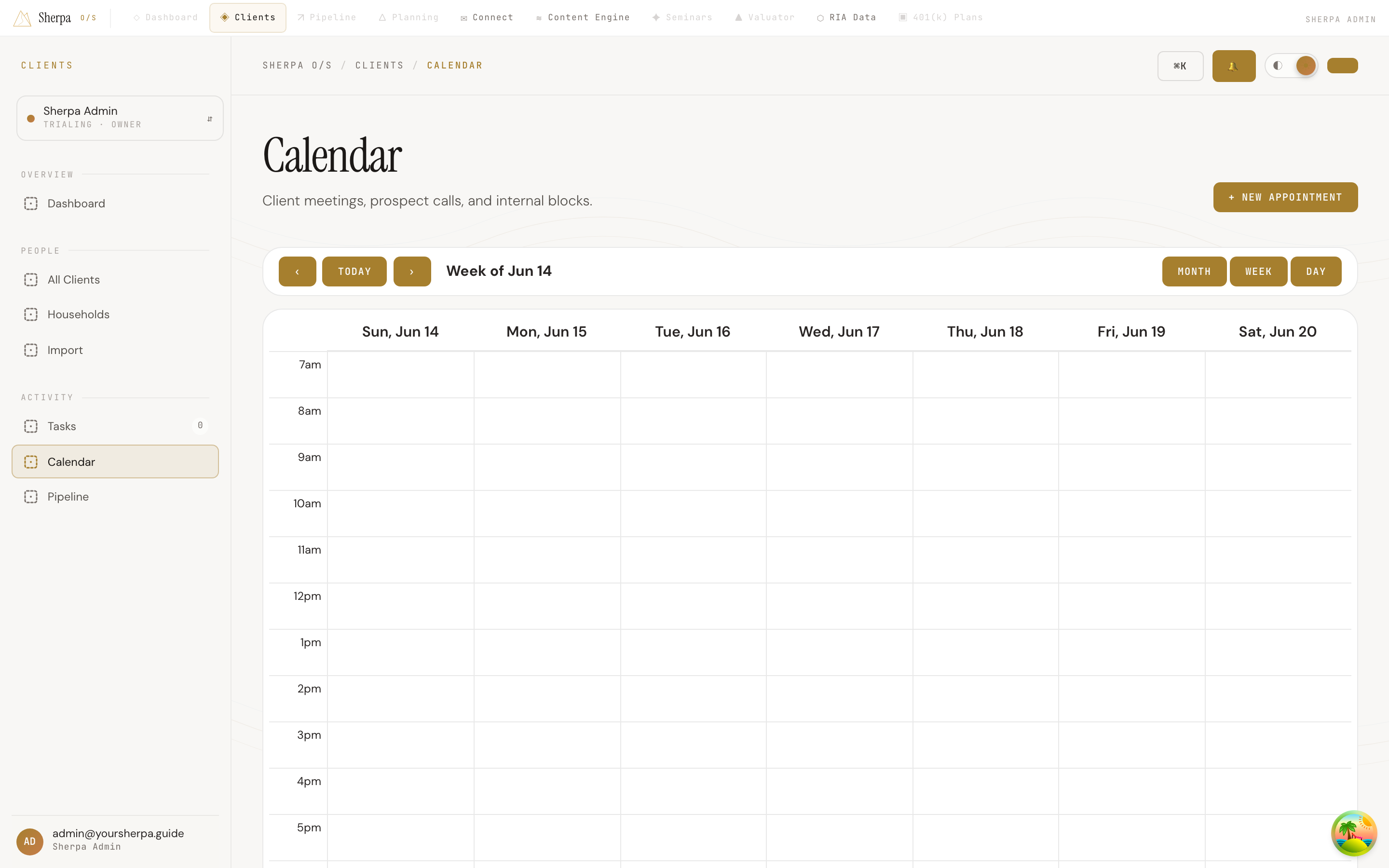
Task: Go to previous week with left chevron
Action: point(297,271)
